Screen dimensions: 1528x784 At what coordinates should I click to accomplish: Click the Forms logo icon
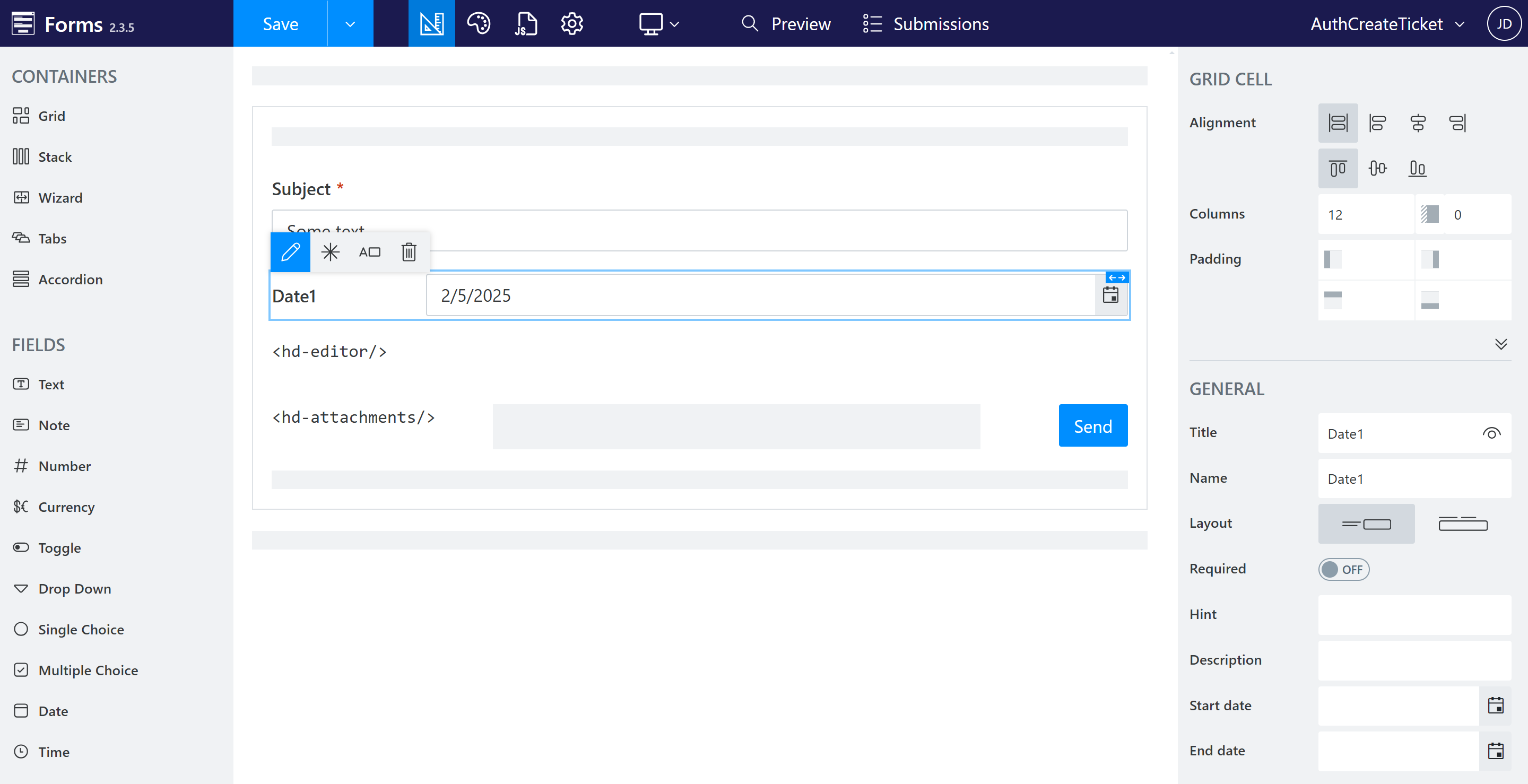tap(23, 24)
